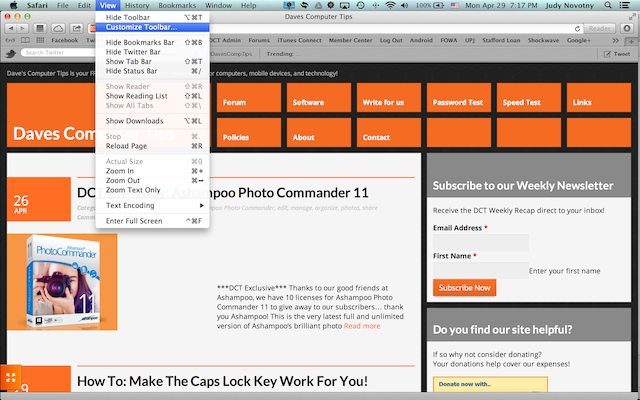Open Time Machine menu bar icon
The image size is (640, 400).
(x=360, y=5)
